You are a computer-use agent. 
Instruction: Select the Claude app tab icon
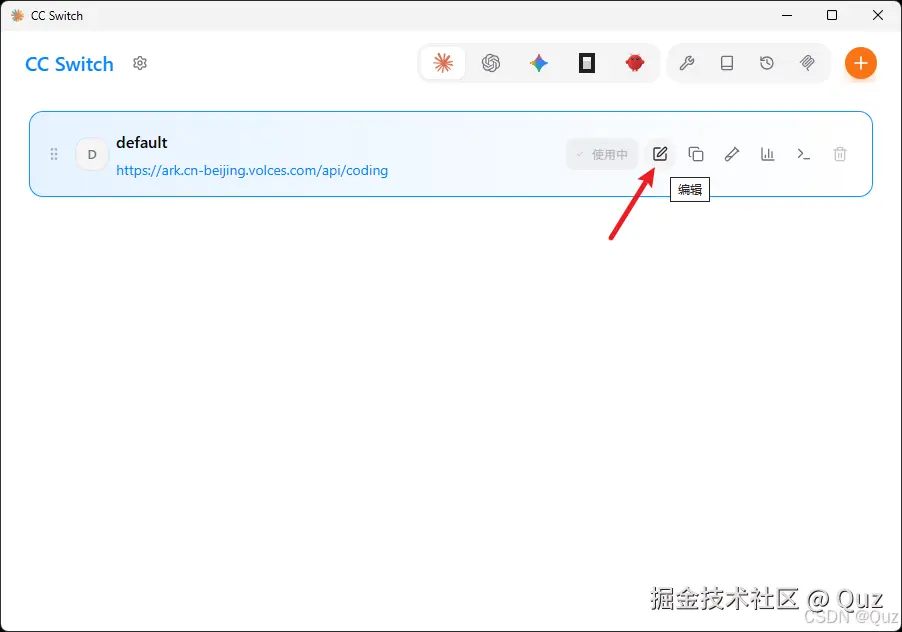(x=443, y=63)
